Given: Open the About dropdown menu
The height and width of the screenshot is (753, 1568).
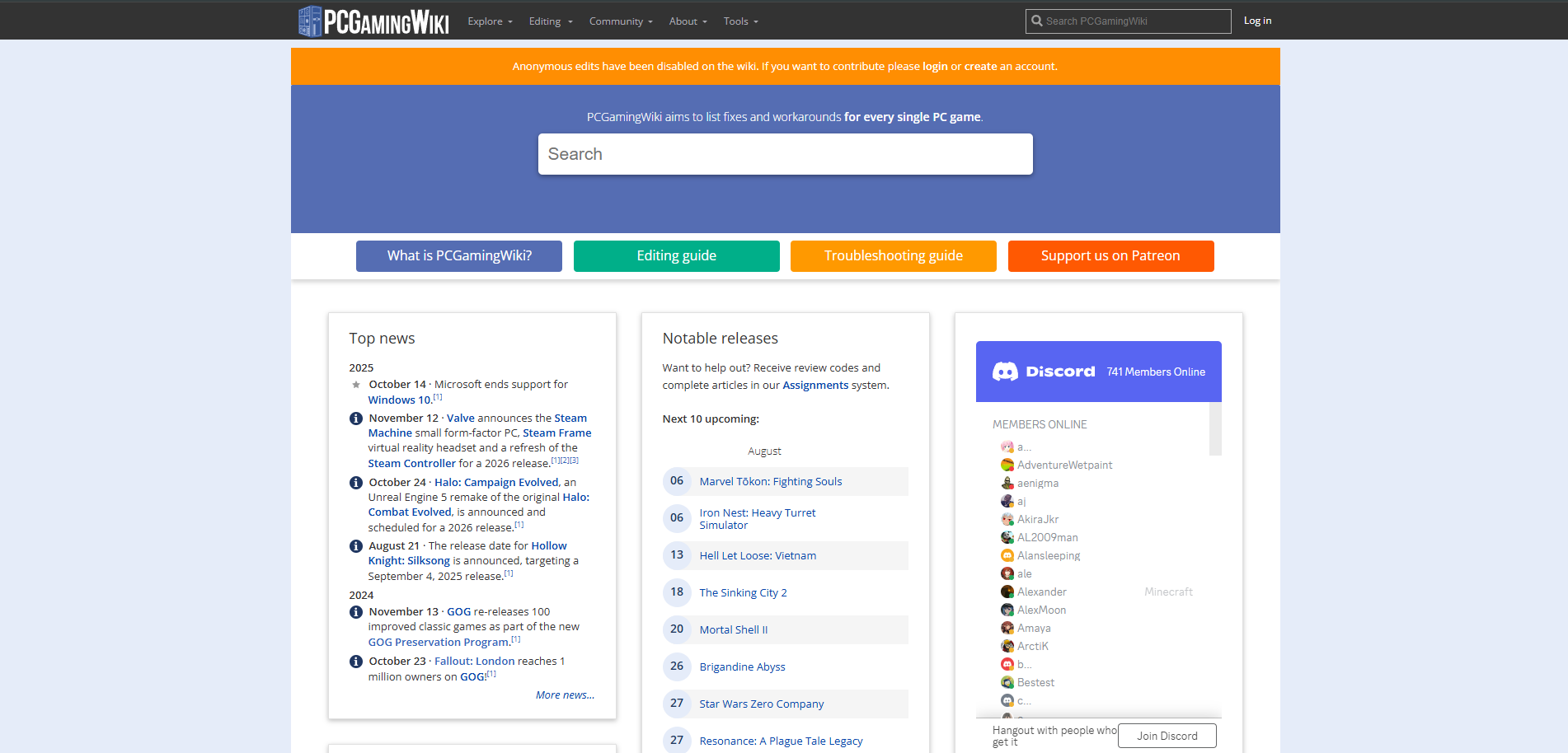Looking at the screenshot, I should pyautogui.click(x=688, y=21).
